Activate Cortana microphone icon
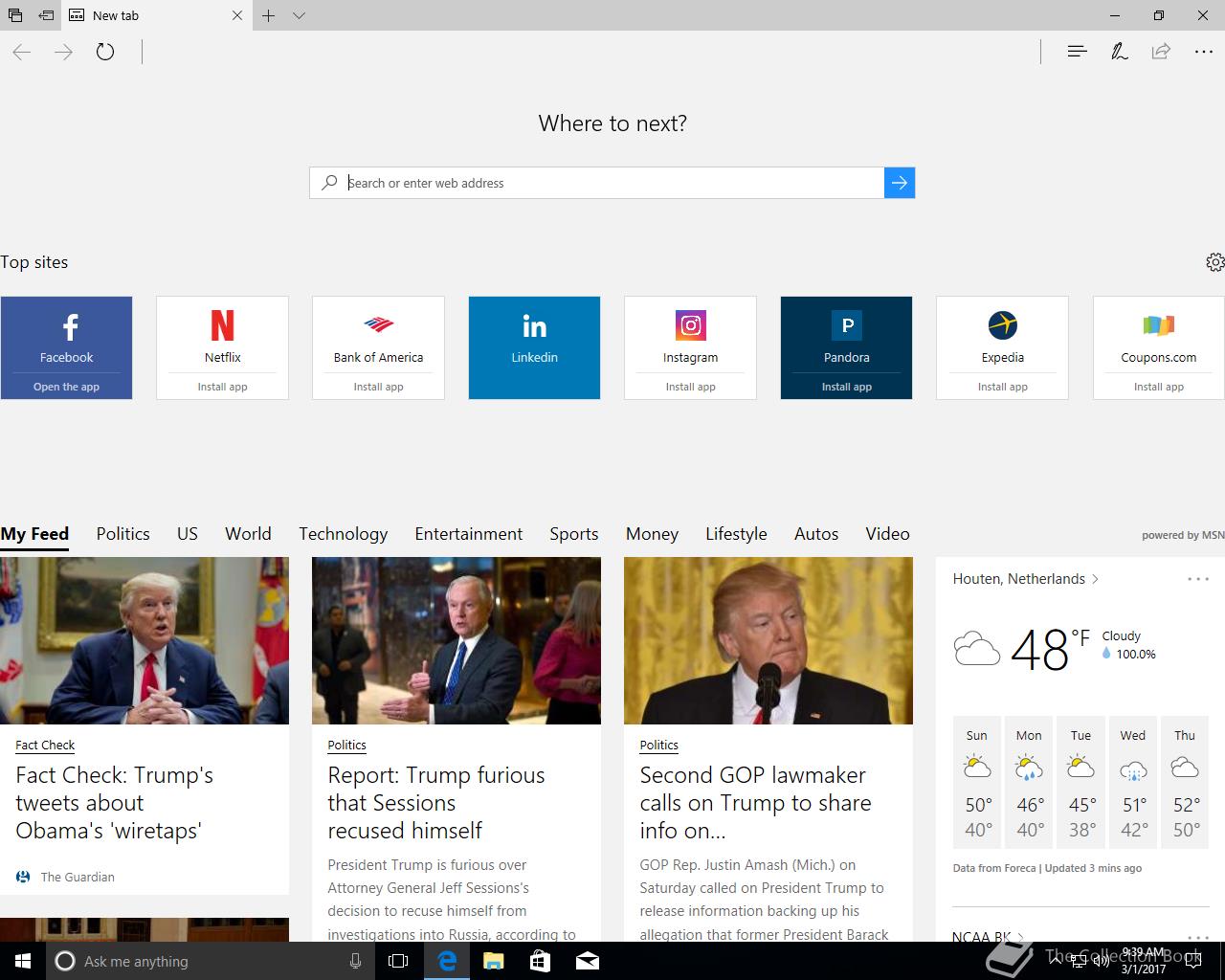 click(355, 961)
